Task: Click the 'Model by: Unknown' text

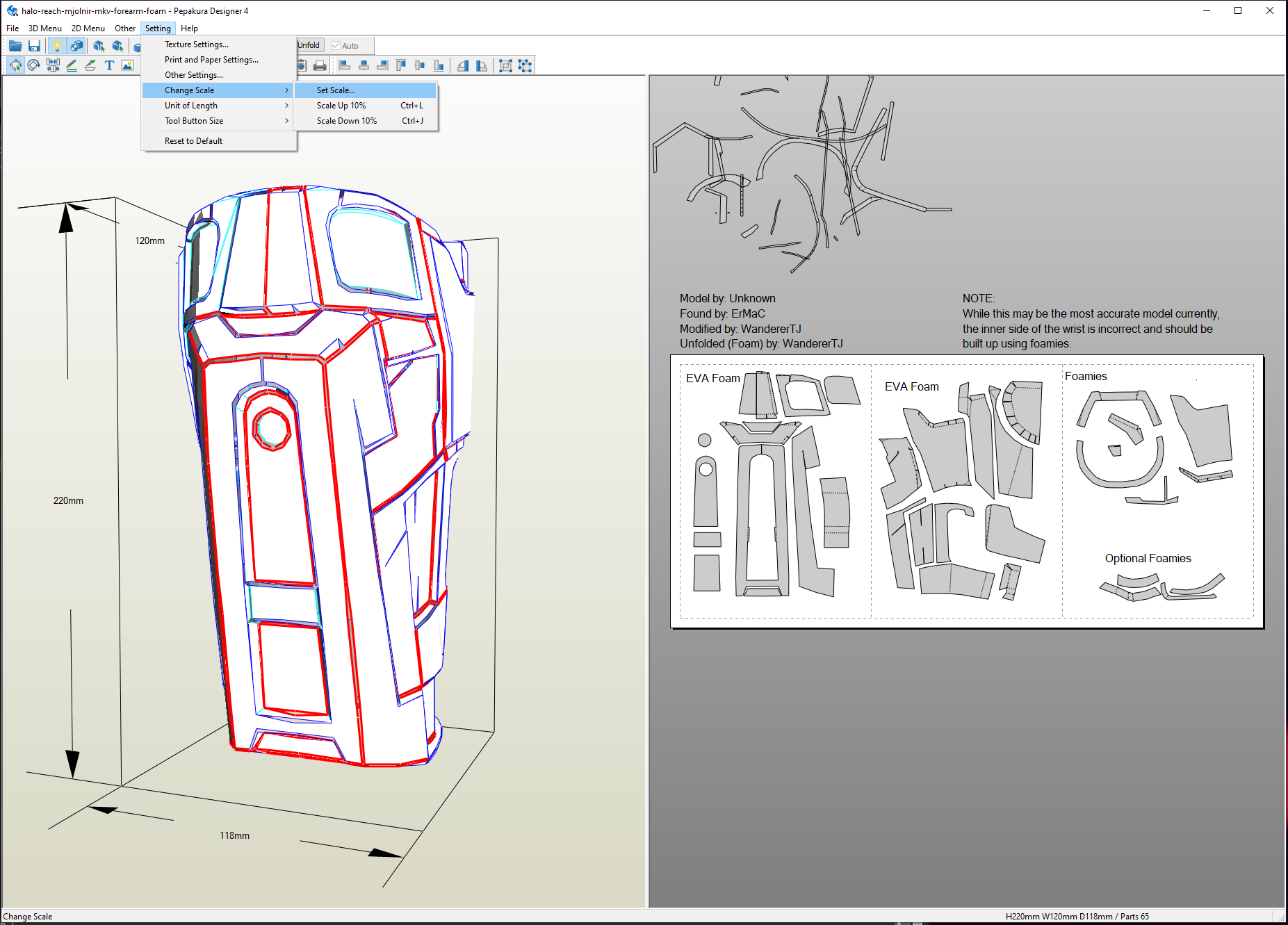Action: pyautogui.click(x=727, y=298)
